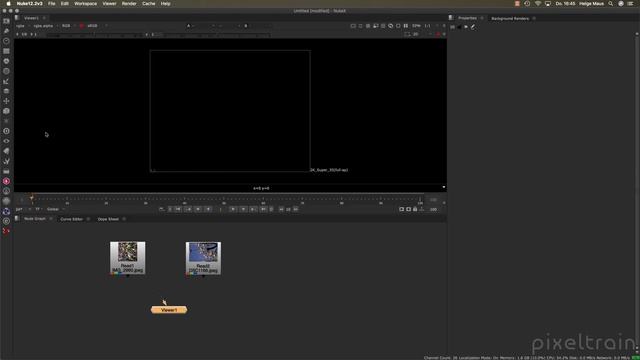Image resolution: width=640 pixels, height=360 pixels.
Task: Open the Properties panel content menu icon
Action: (451, 18)
